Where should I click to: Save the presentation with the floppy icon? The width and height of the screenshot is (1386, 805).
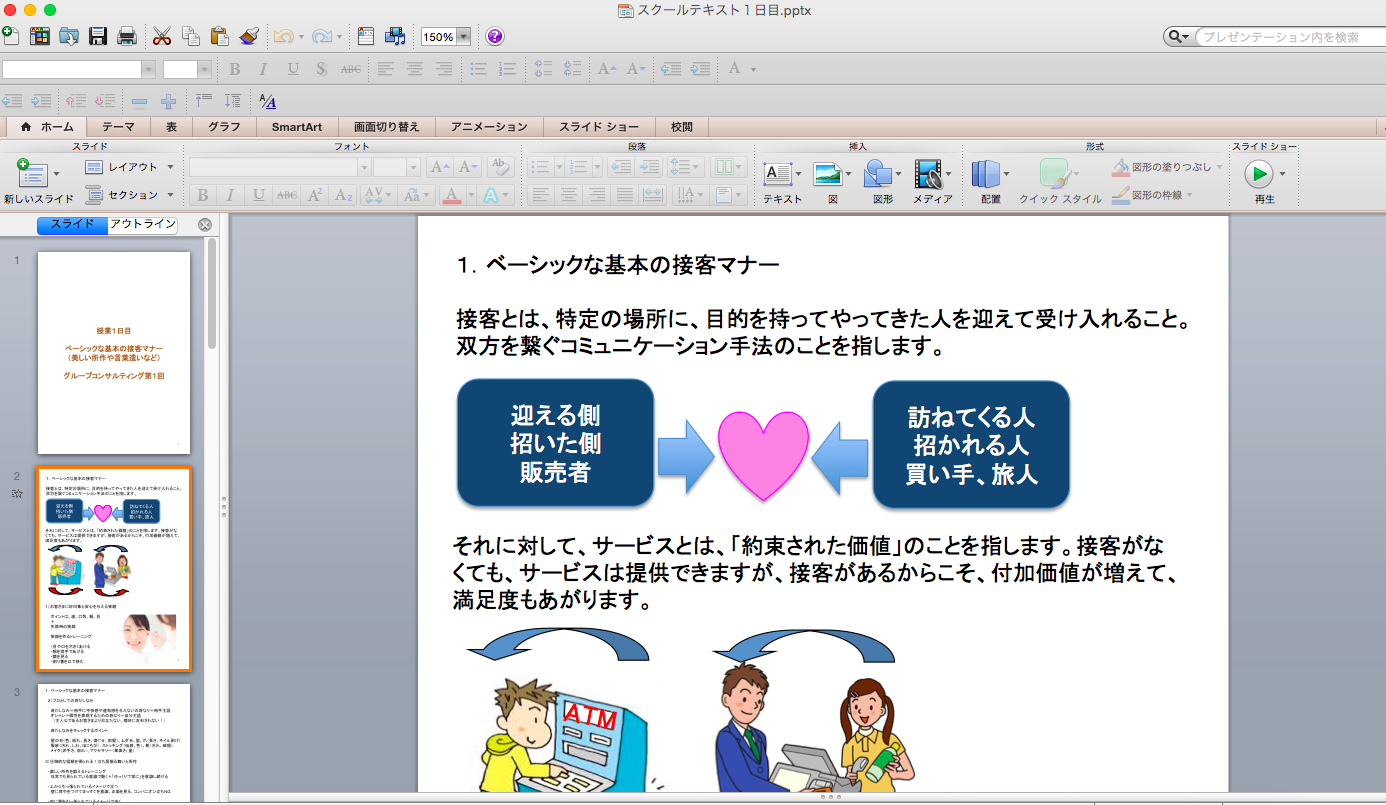pyautogui.click(x=98, y=37)
